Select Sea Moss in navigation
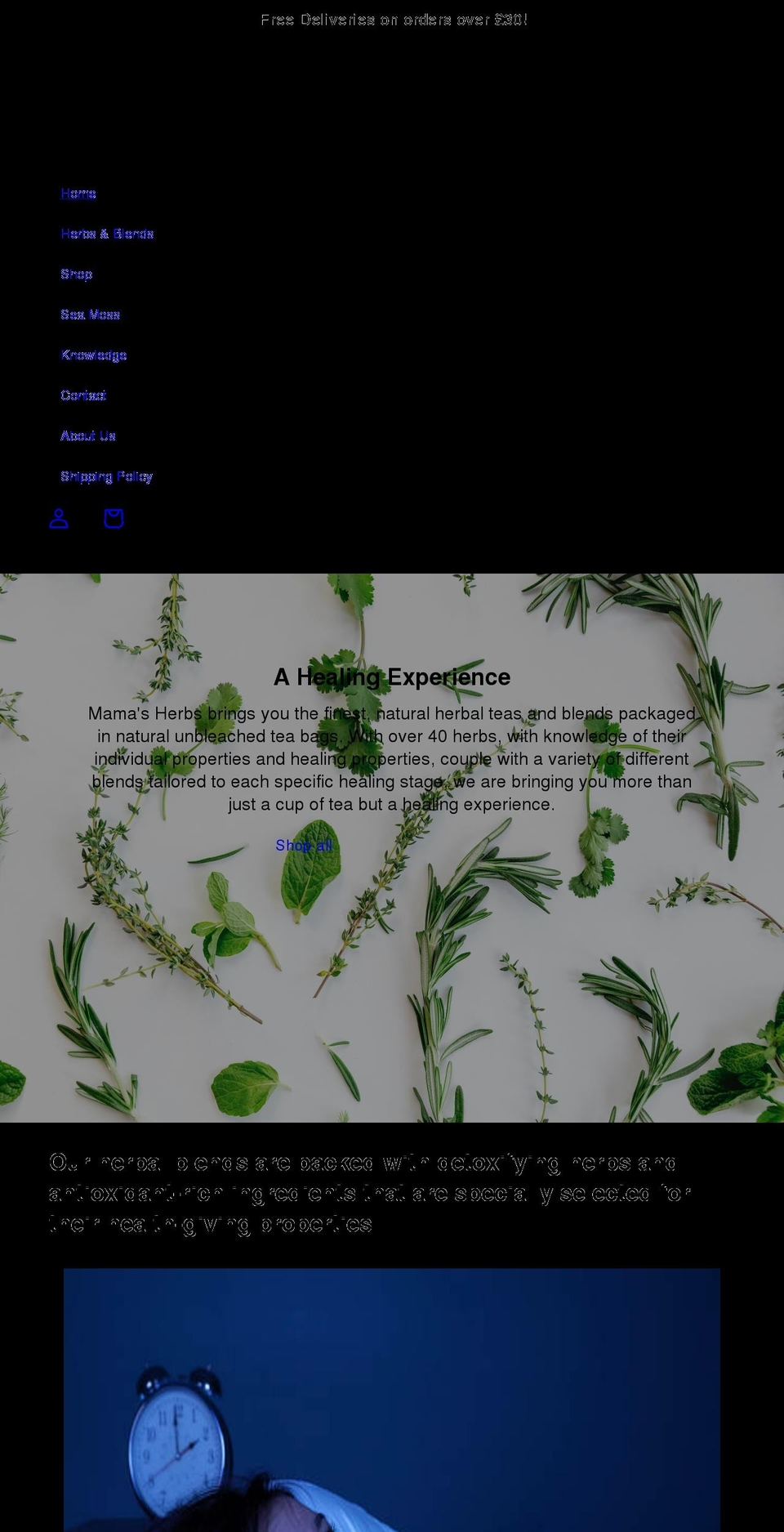 [x=91, y=315]
